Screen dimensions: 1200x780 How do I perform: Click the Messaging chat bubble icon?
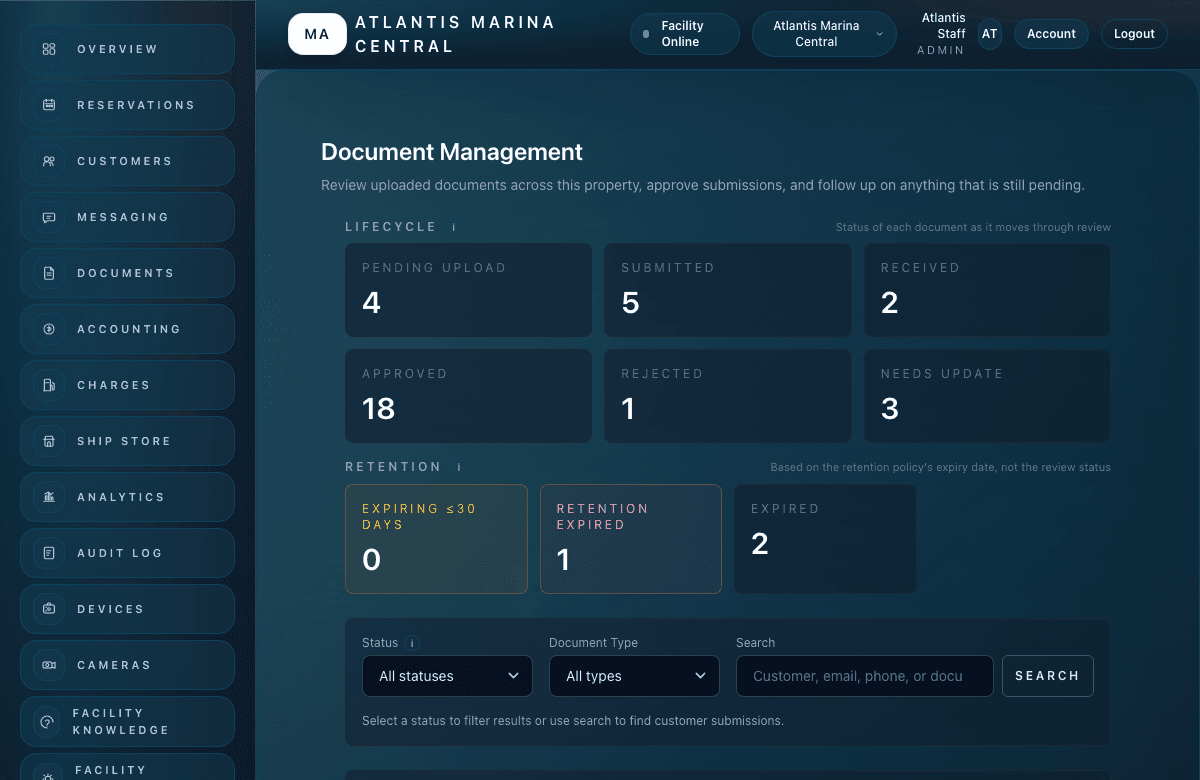[49, 217]
